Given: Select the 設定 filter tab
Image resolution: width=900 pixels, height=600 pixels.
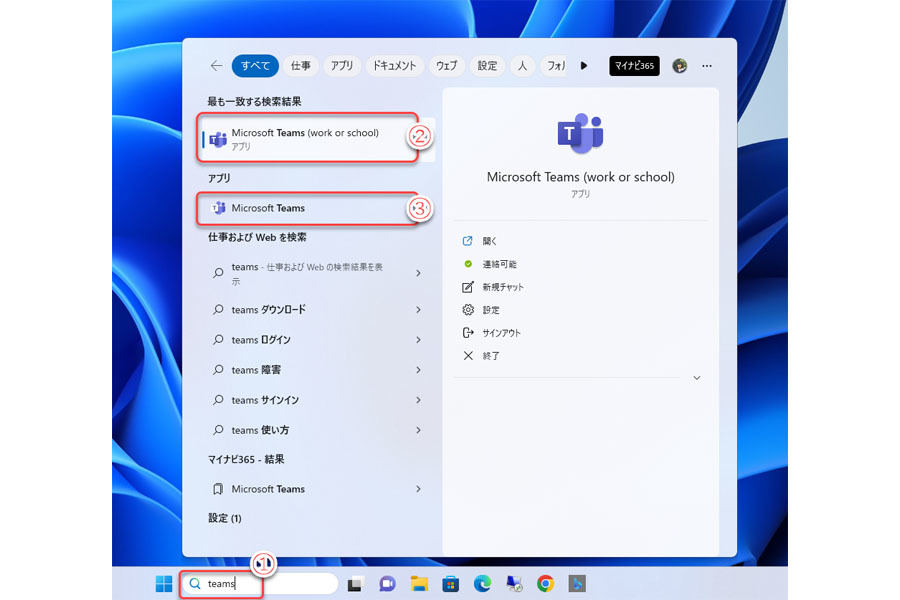Looking at the screenshot, I should 487,66.
